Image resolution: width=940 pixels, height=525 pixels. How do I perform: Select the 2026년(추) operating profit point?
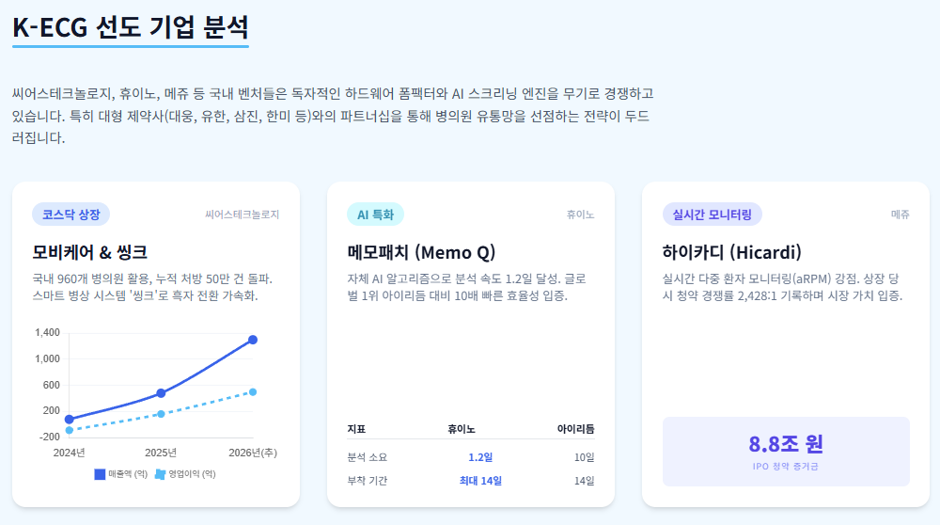[253, 392]
